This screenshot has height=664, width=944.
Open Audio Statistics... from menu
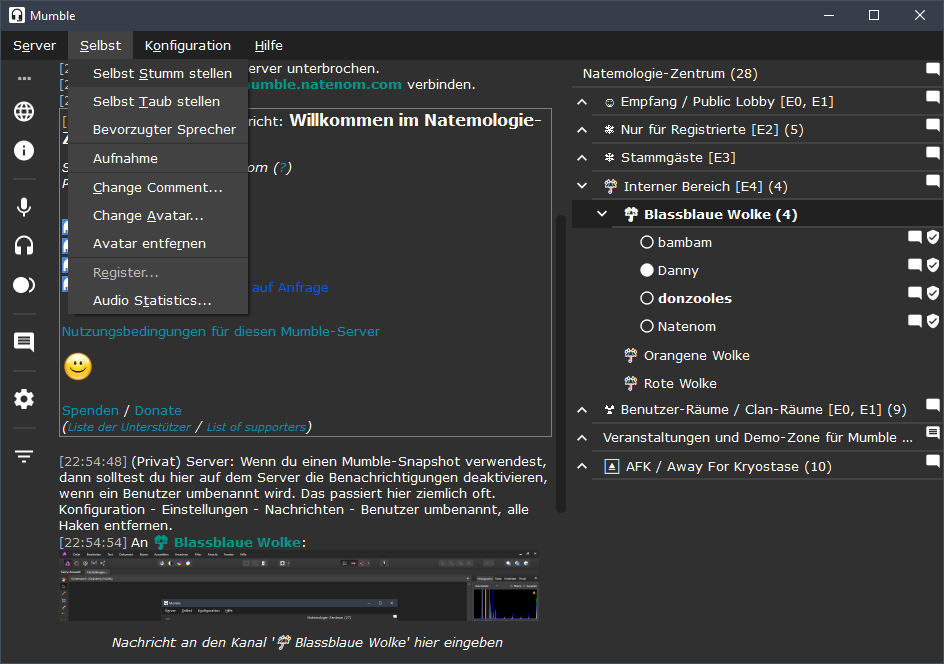(x=158, y=300)
